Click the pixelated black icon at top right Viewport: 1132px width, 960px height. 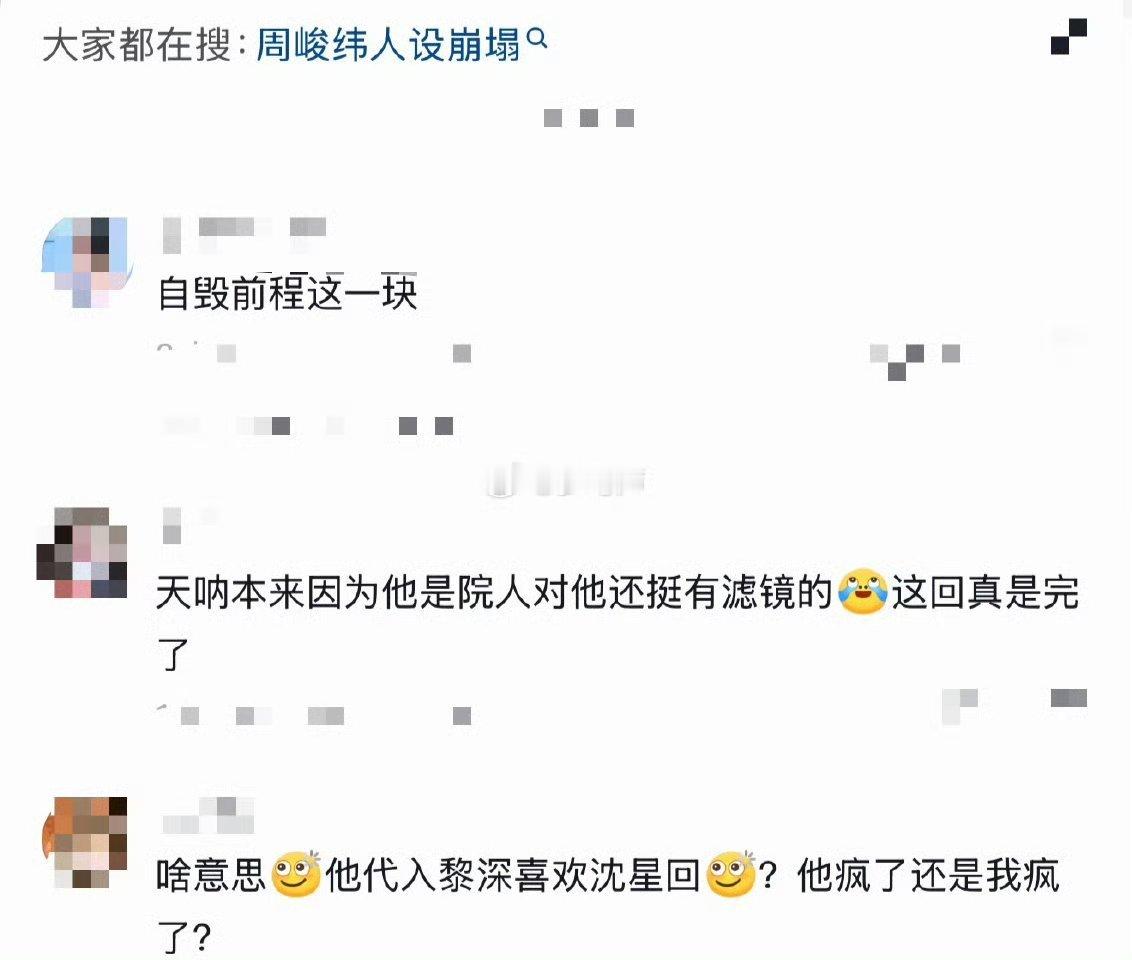click(1068, 37)
